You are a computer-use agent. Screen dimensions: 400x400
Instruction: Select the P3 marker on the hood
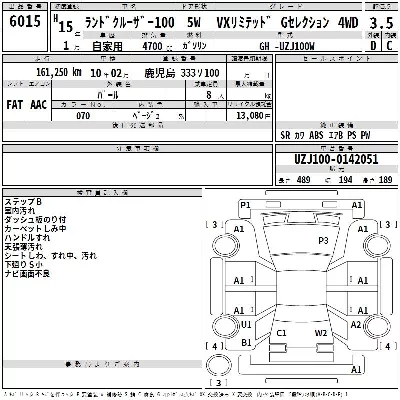pyautogui.click(x=323, y=240)
